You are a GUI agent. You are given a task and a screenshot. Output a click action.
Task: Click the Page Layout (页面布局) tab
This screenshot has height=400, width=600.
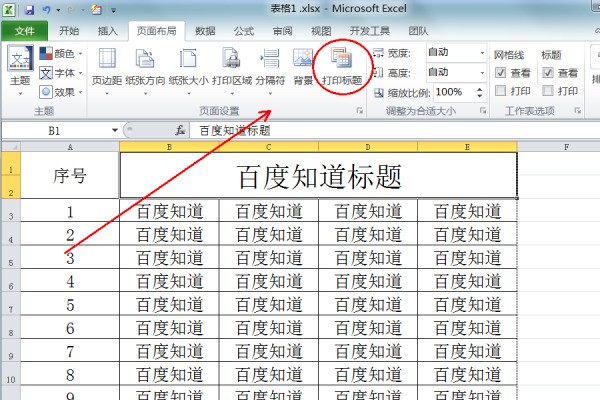click(x=157, y=31)
